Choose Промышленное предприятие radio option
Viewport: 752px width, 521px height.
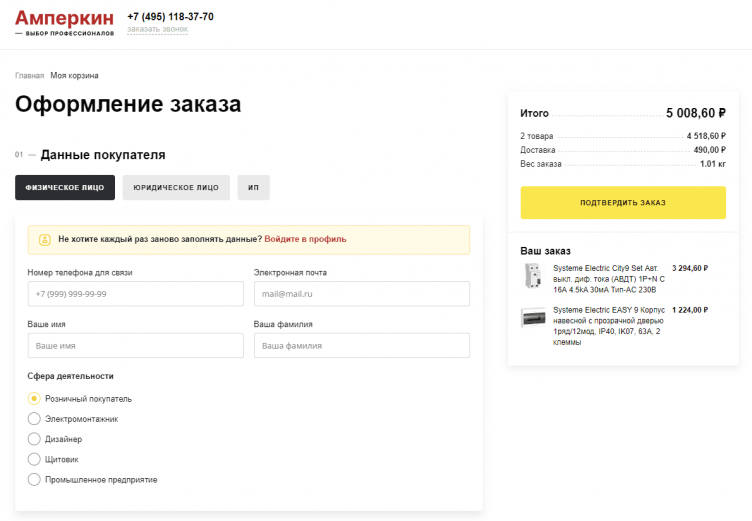[34, 479]
